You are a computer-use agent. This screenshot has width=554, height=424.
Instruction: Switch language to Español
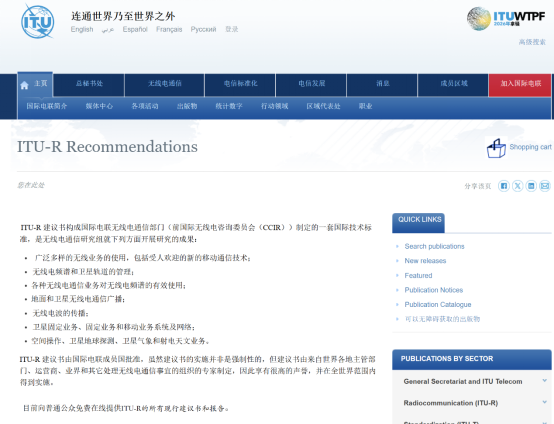pos(135,29)
